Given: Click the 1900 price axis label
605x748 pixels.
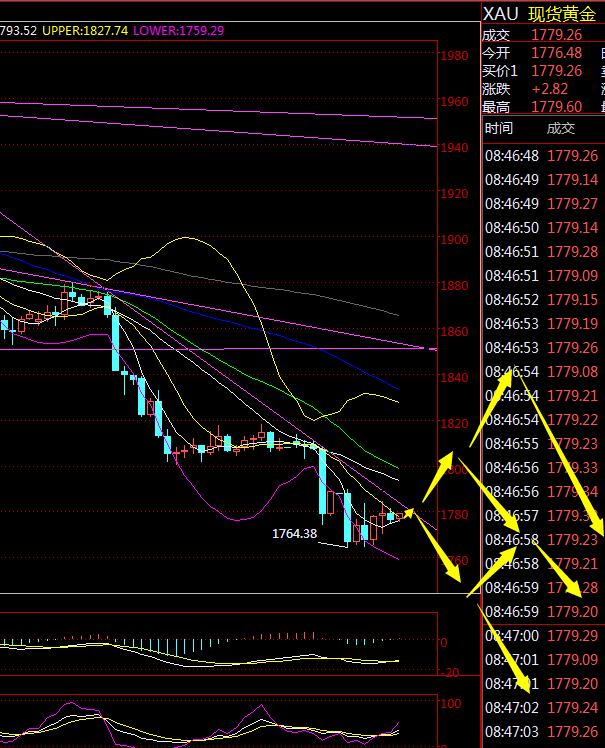Looking at the screenshot, I should (454, 240).
